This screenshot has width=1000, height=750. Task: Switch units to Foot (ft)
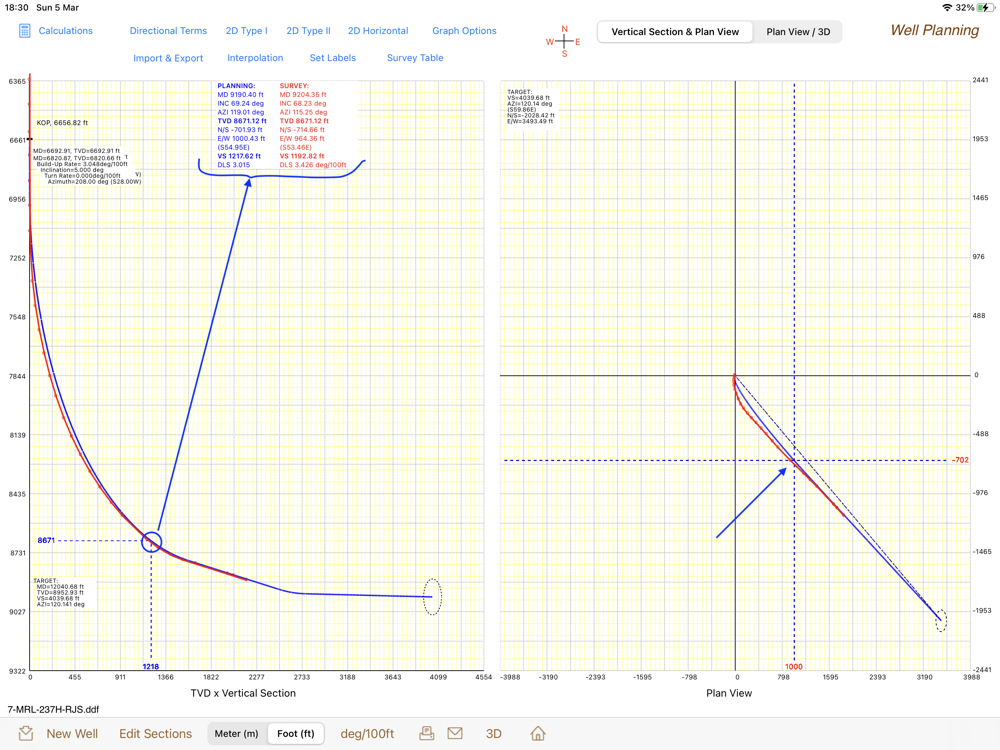(296, 733)
